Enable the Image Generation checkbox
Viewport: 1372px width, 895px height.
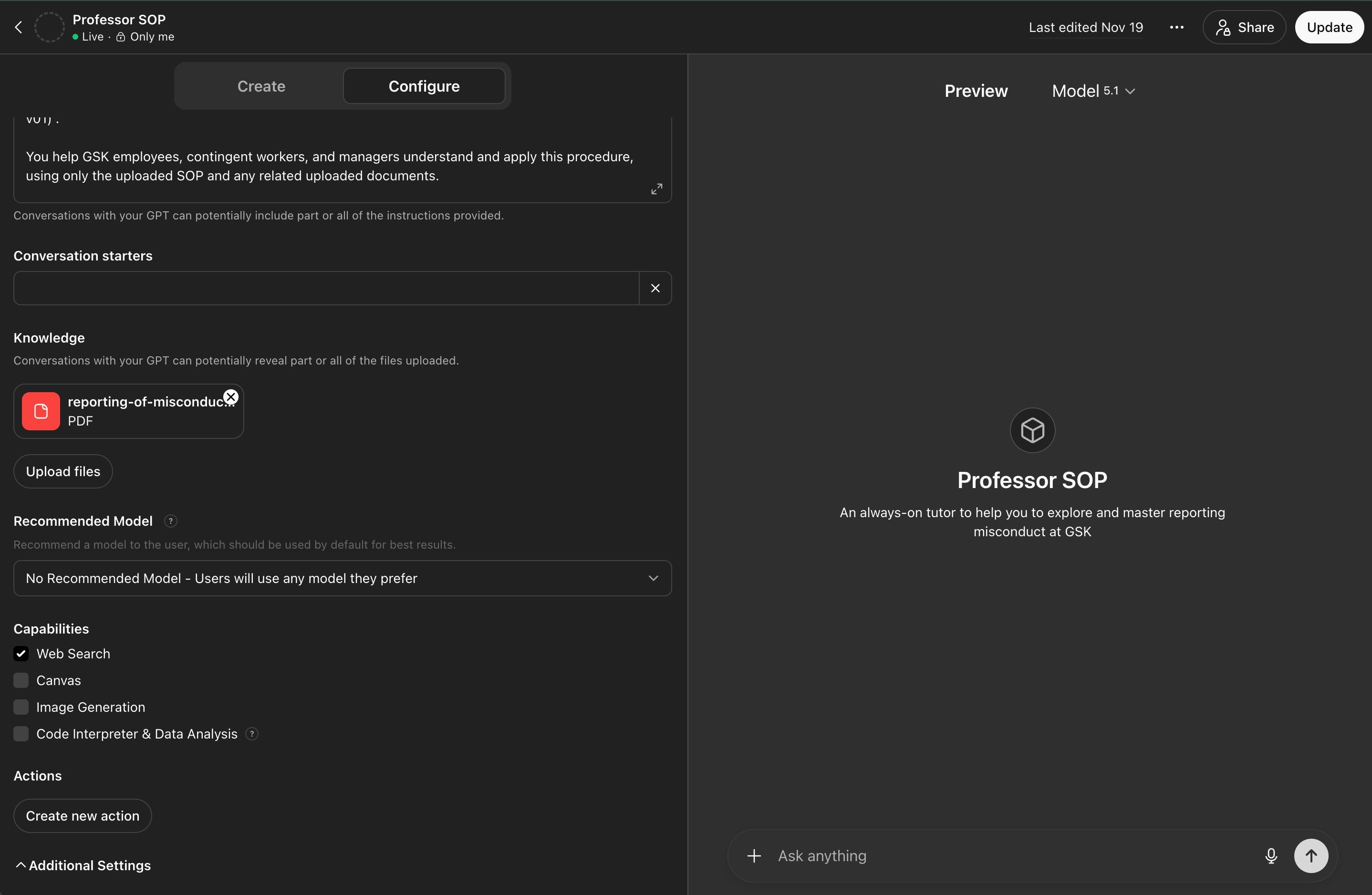pos(21,707)
